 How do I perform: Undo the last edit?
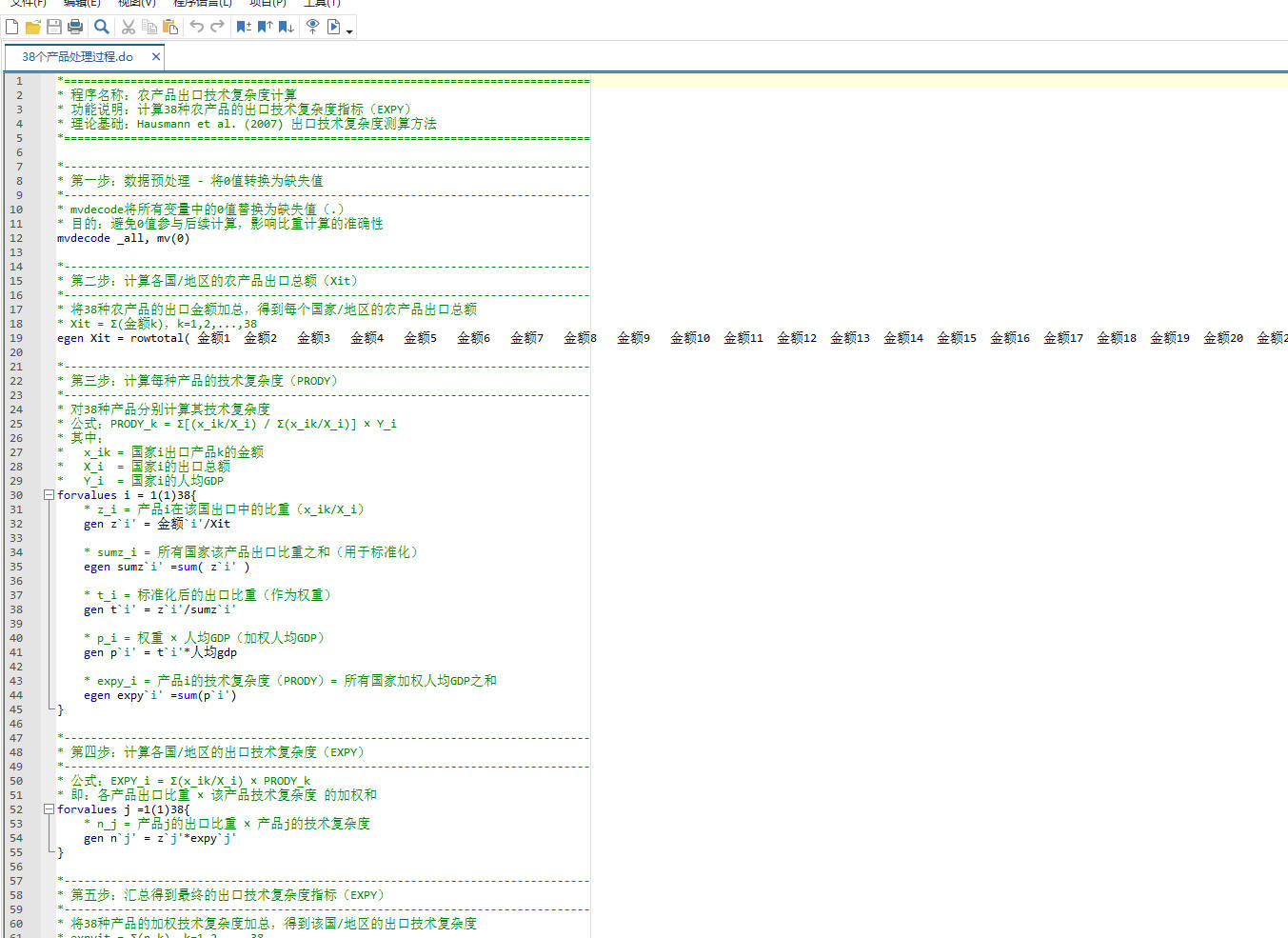click(x=196, y=27)
